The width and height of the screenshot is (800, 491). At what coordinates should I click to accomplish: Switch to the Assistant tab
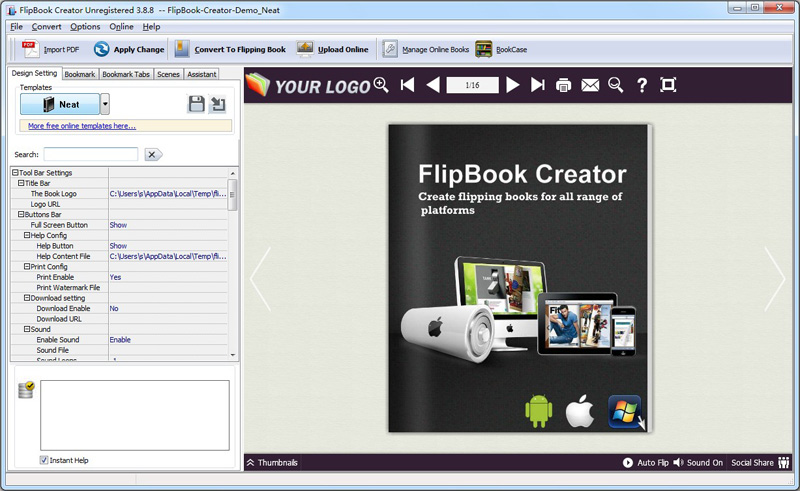pos(202,74)
